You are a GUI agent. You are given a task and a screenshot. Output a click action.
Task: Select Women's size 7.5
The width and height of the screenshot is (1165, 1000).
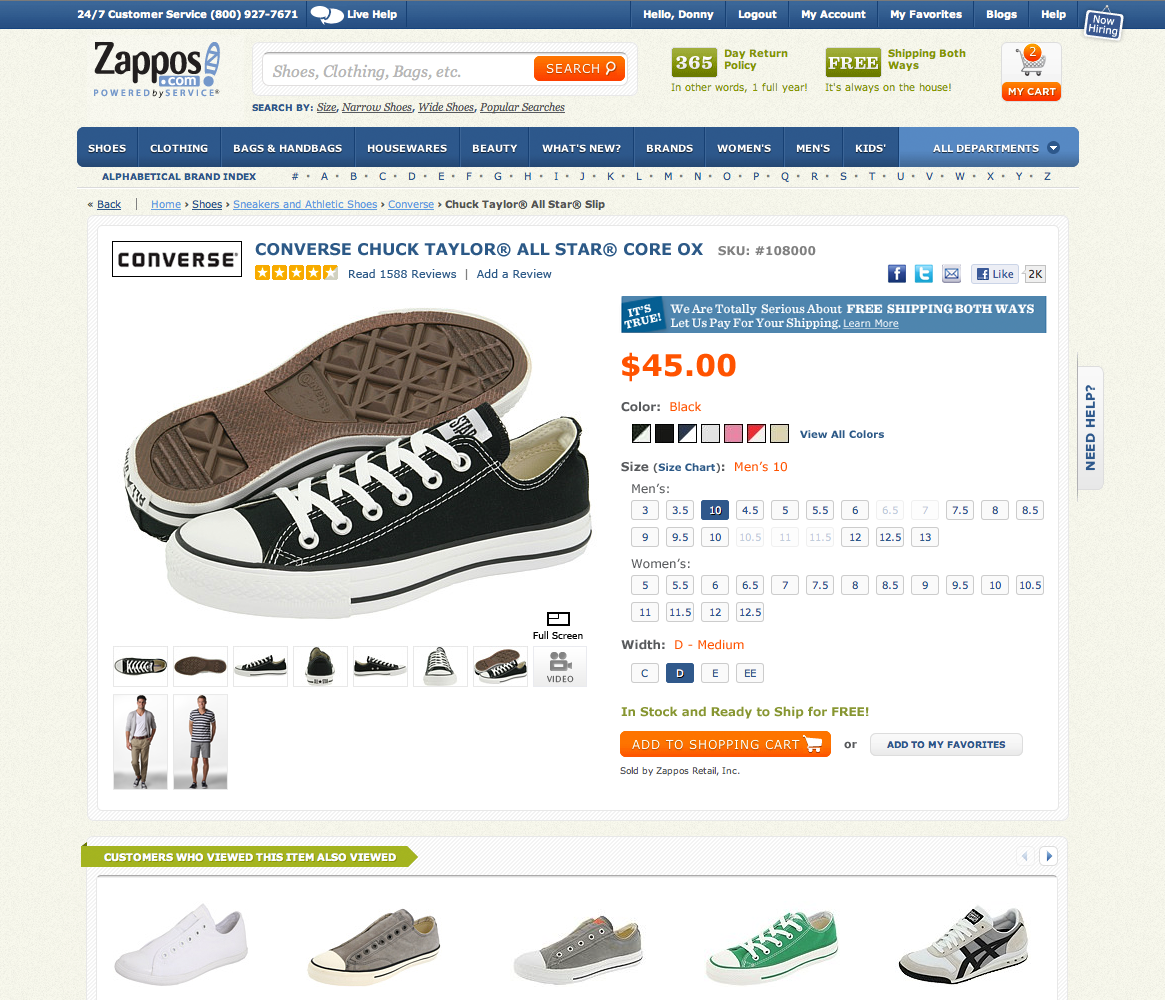click(x=820, y=585)
